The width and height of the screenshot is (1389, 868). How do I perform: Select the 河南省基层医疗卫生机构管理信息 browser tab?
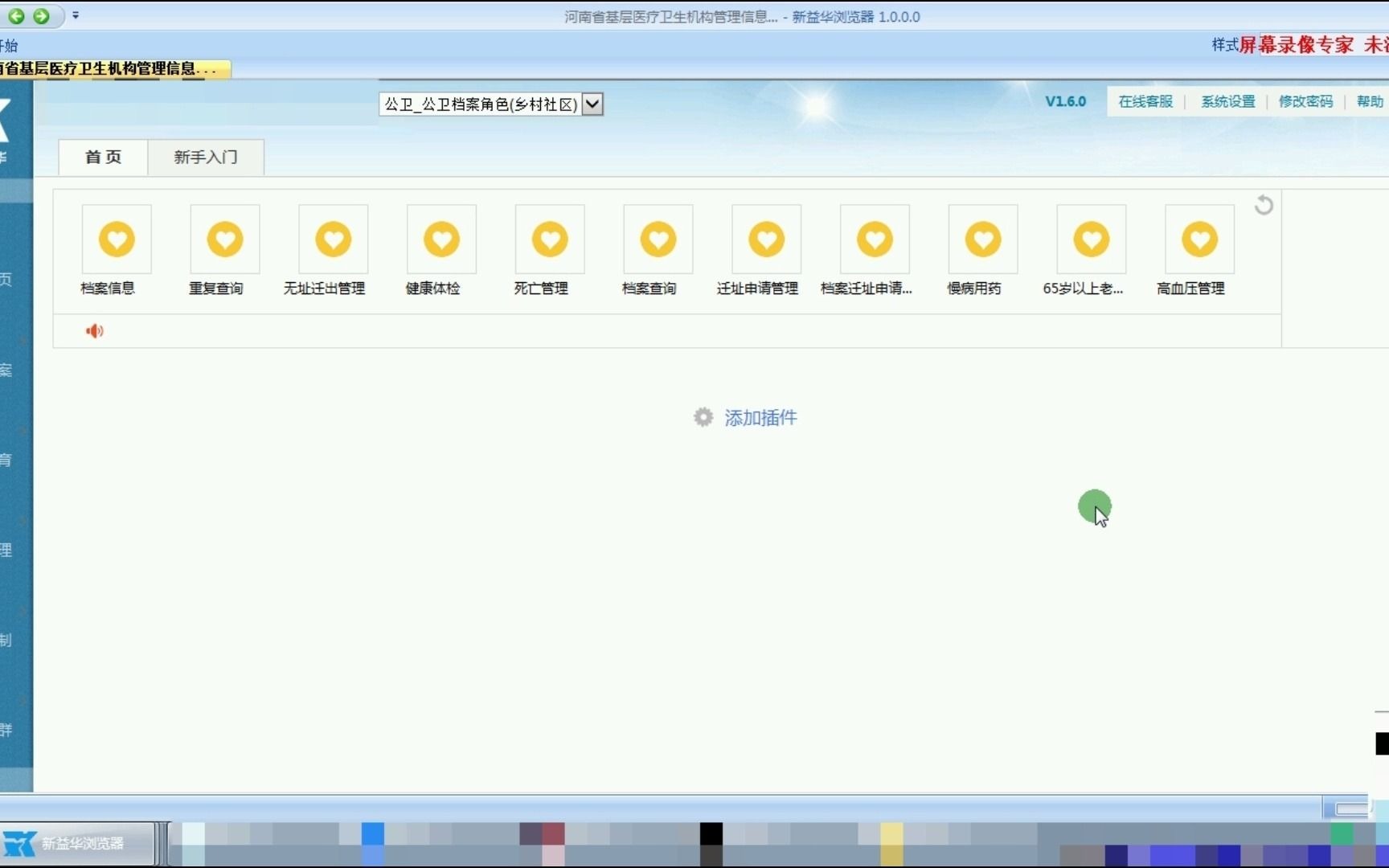114,69
